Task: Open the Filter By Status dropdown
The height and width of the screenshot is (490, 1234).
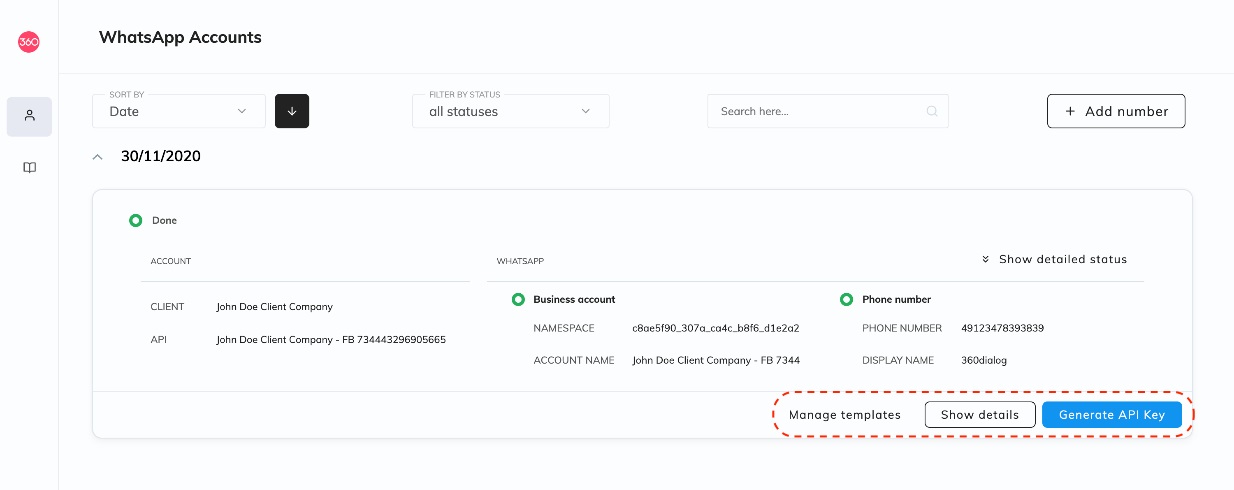Action: [x=511, y=111]
